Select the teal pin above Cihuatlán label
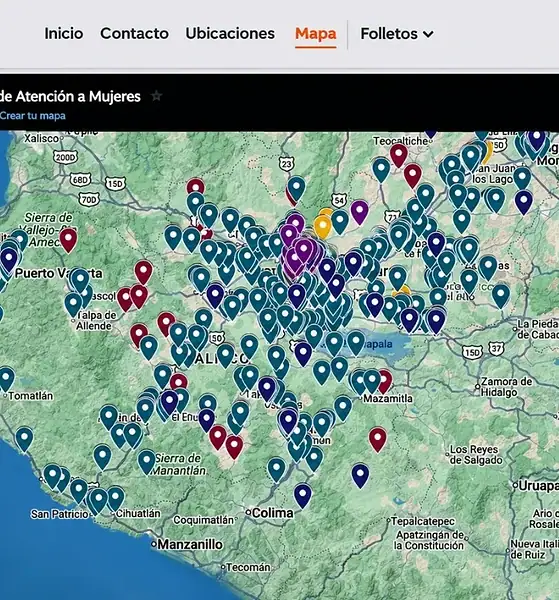 click(x=116, y=498)
